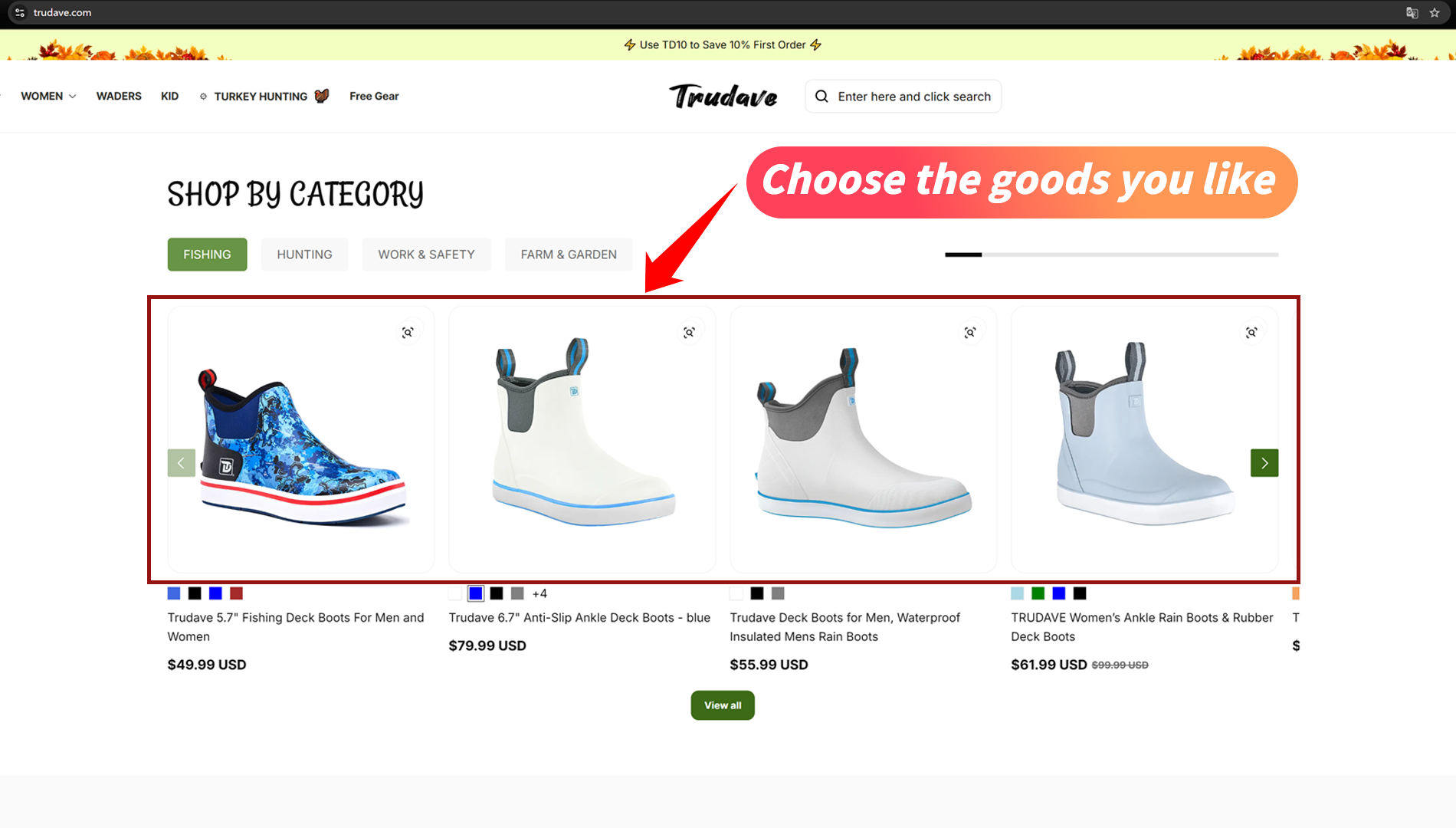Switch to the HUNTING category tab
Viewport: 1456px width, 828px height.
click(304, 255)
